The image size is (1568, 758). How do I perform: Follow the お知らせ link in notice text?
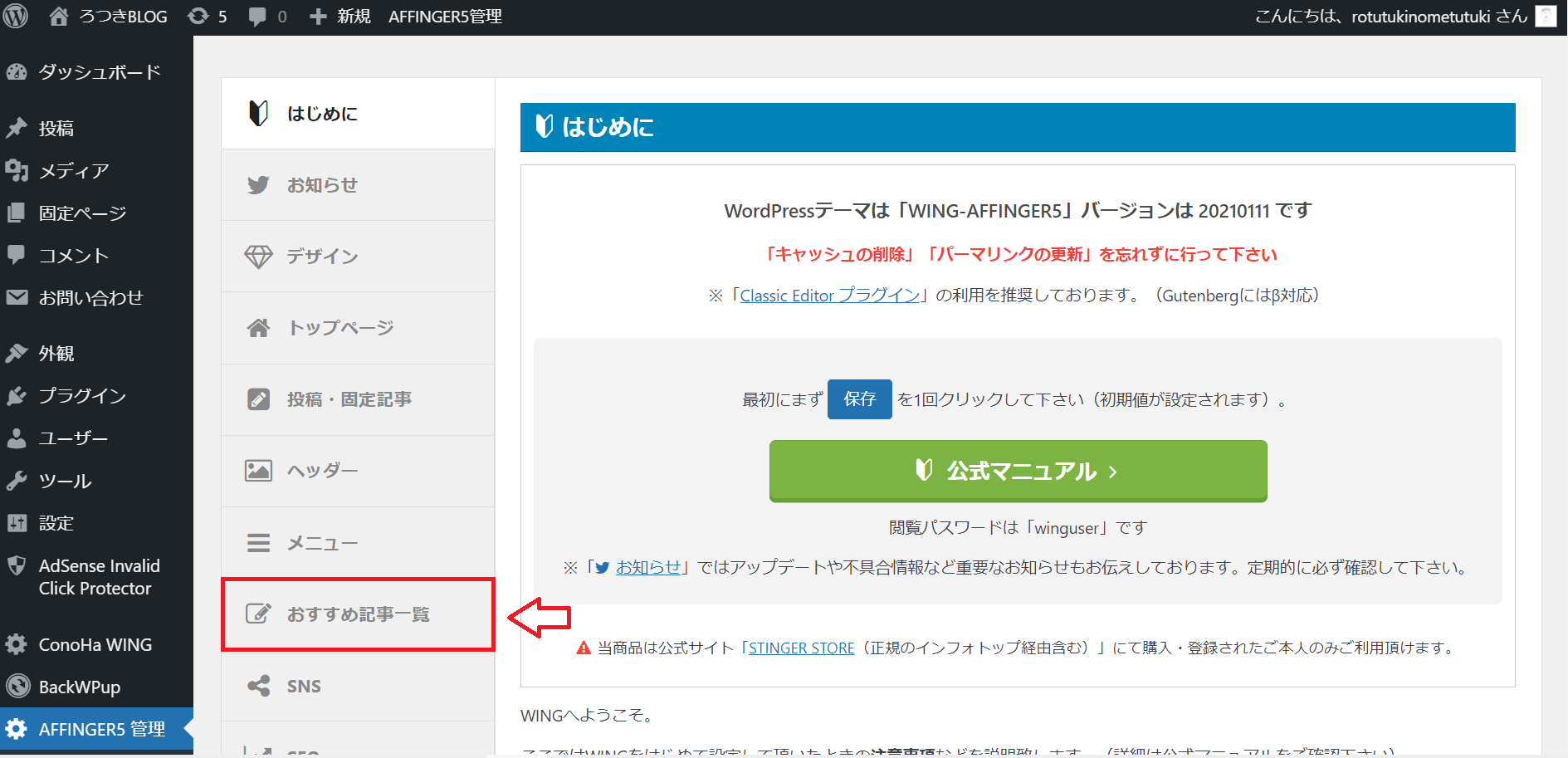(648, 567)
